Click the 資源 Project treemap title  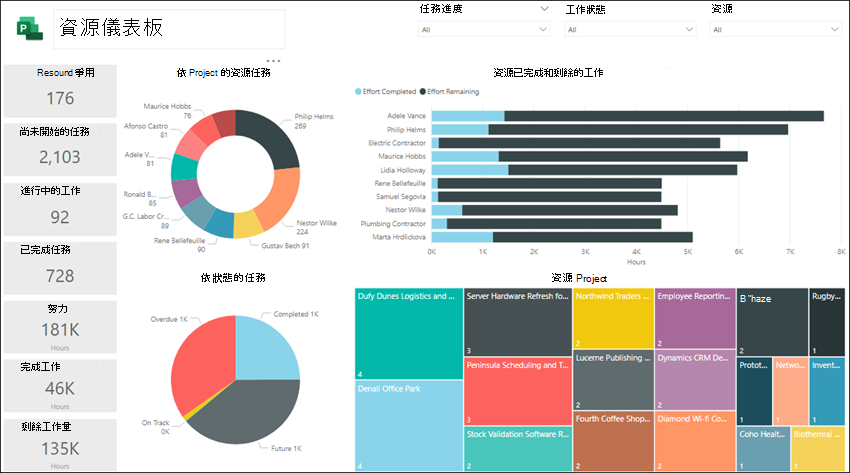point(579,278)
